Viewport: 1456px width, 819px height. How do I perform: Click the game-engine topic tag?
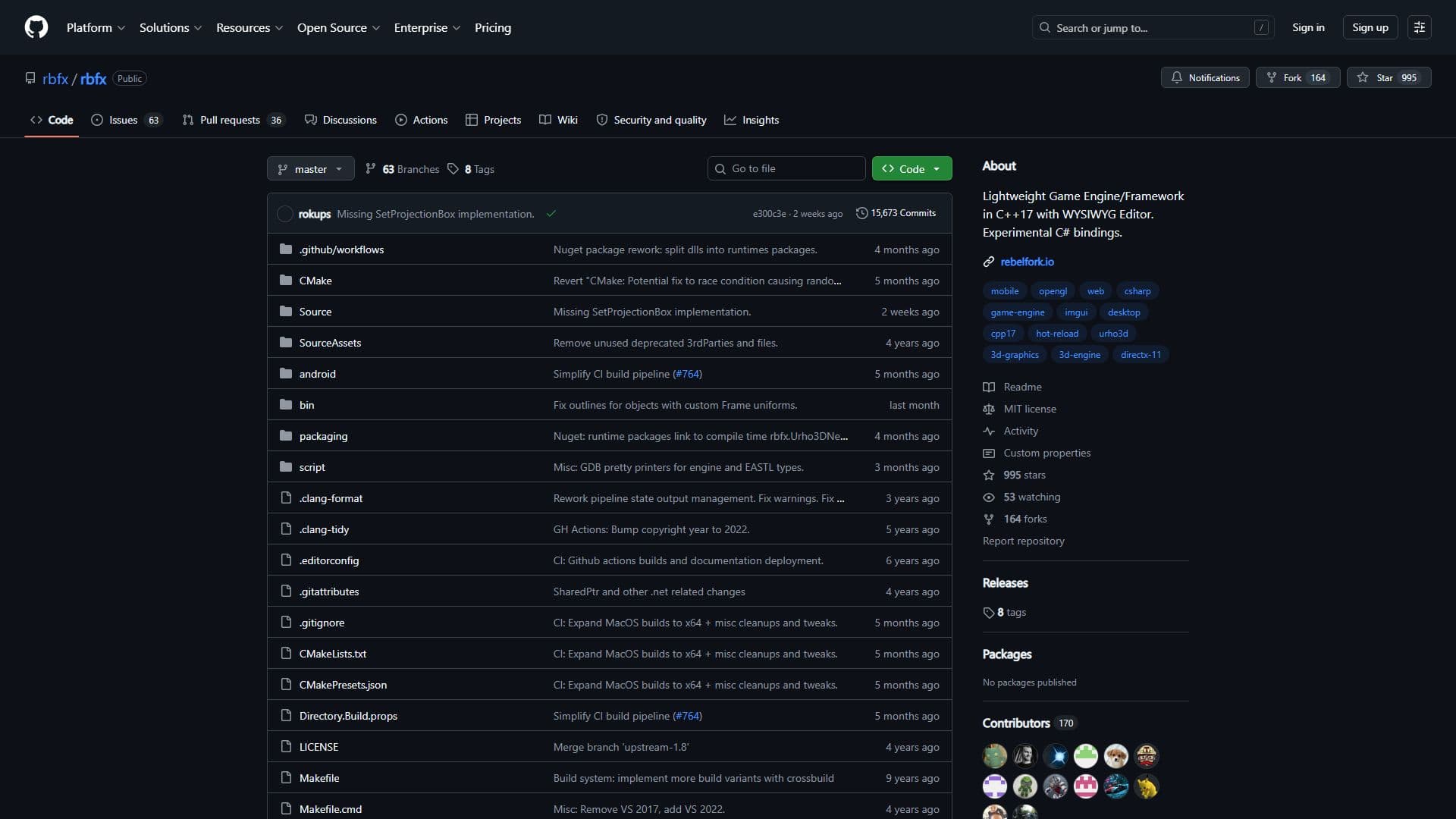pos(1018,312)
